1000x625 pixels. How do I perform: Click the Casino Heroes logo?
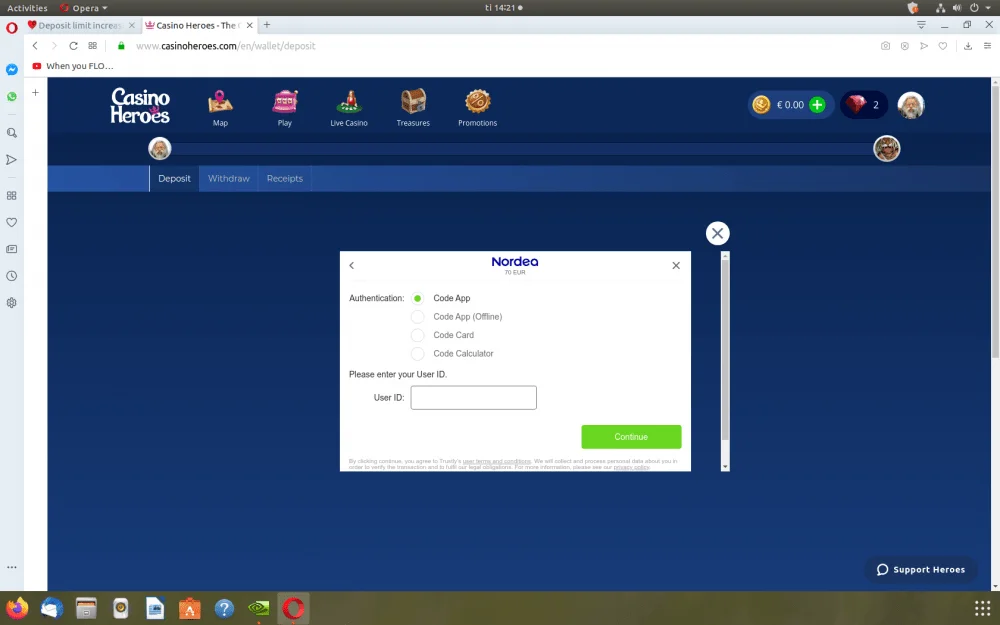point(140,105)
